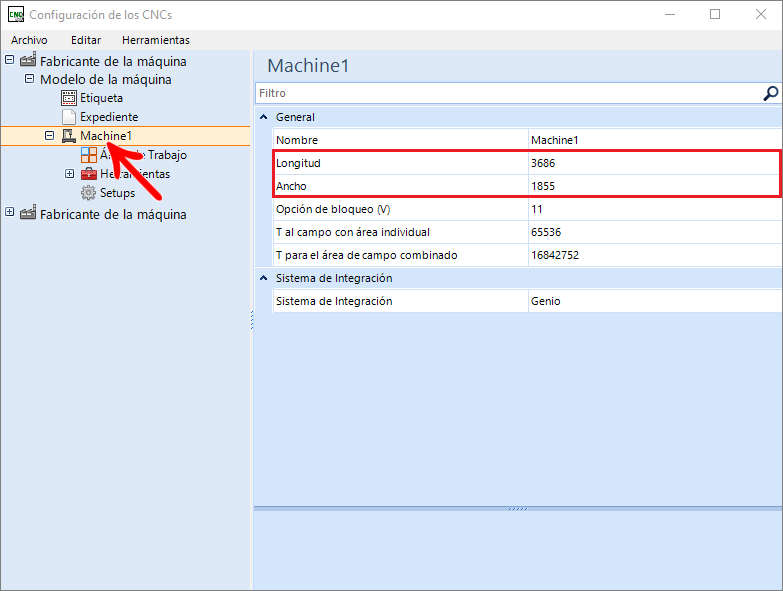
Task: Collapse the Machine1 tree node
Action: tap(49, 136)
